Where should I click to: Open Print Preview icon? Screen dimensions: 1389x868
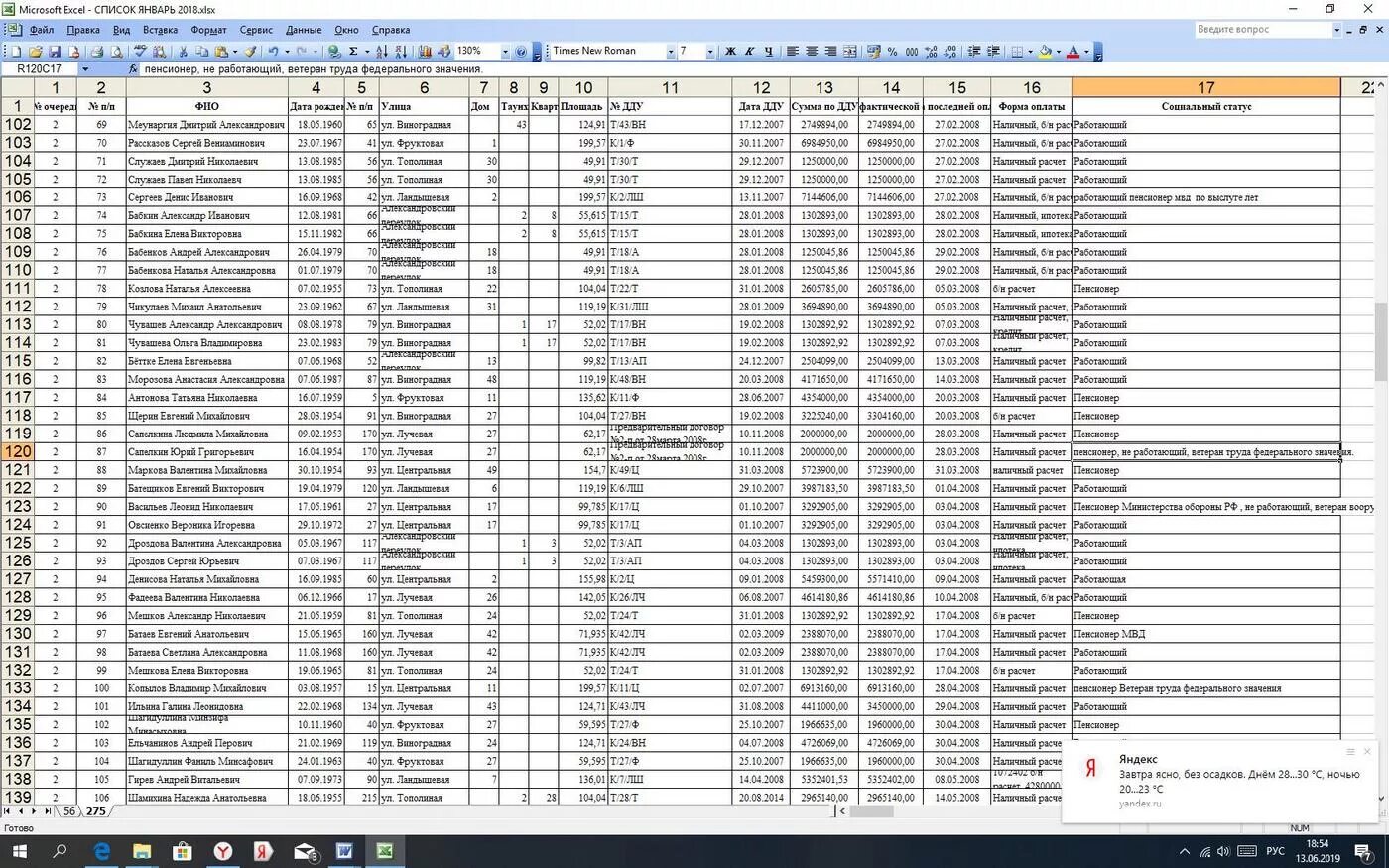116,51
